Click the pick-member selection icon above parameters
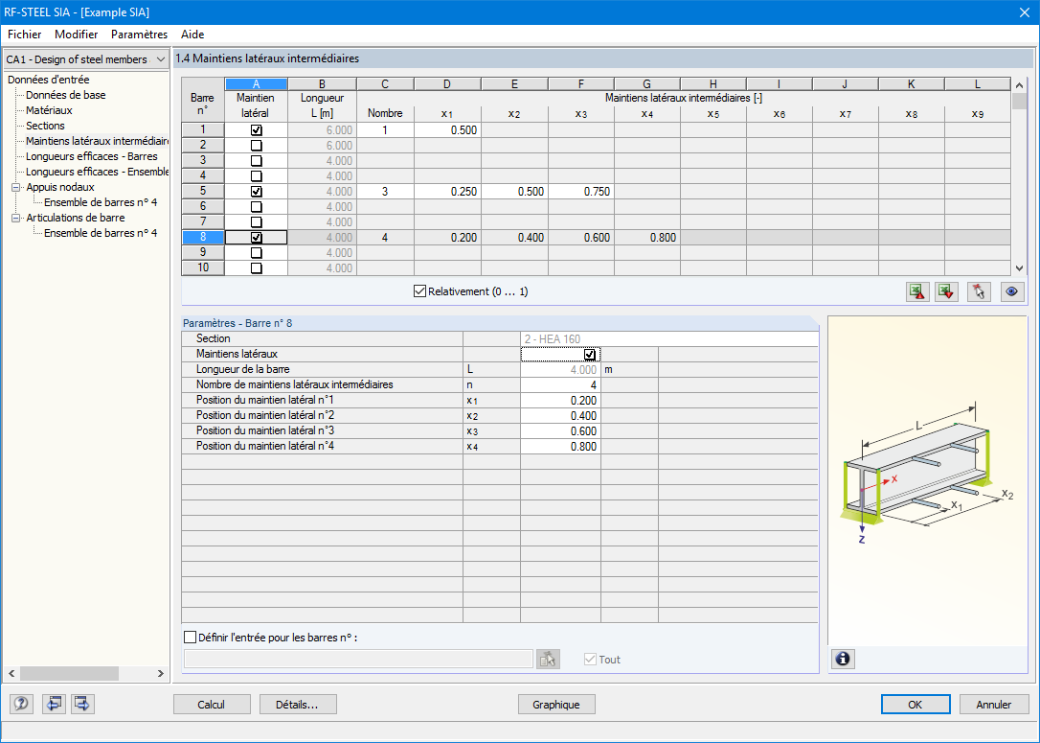 pyautogui.click(x=979, y=291)
